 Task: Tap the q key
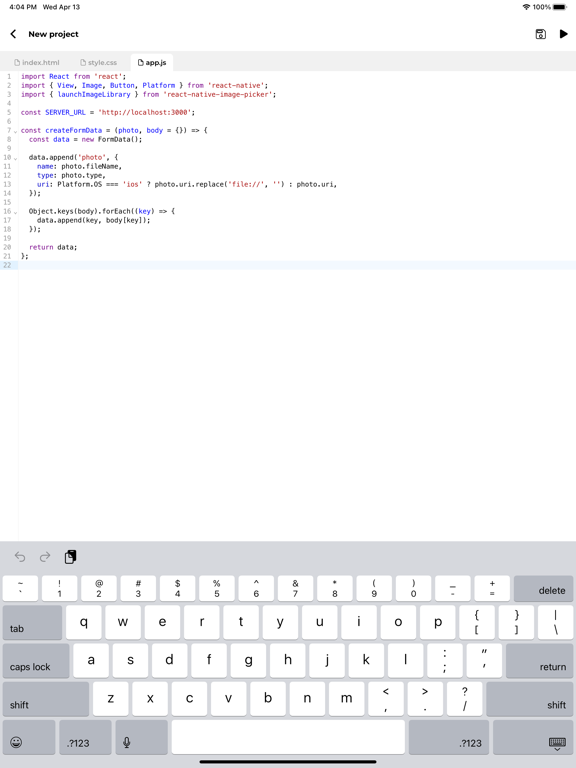click(84, 623)
